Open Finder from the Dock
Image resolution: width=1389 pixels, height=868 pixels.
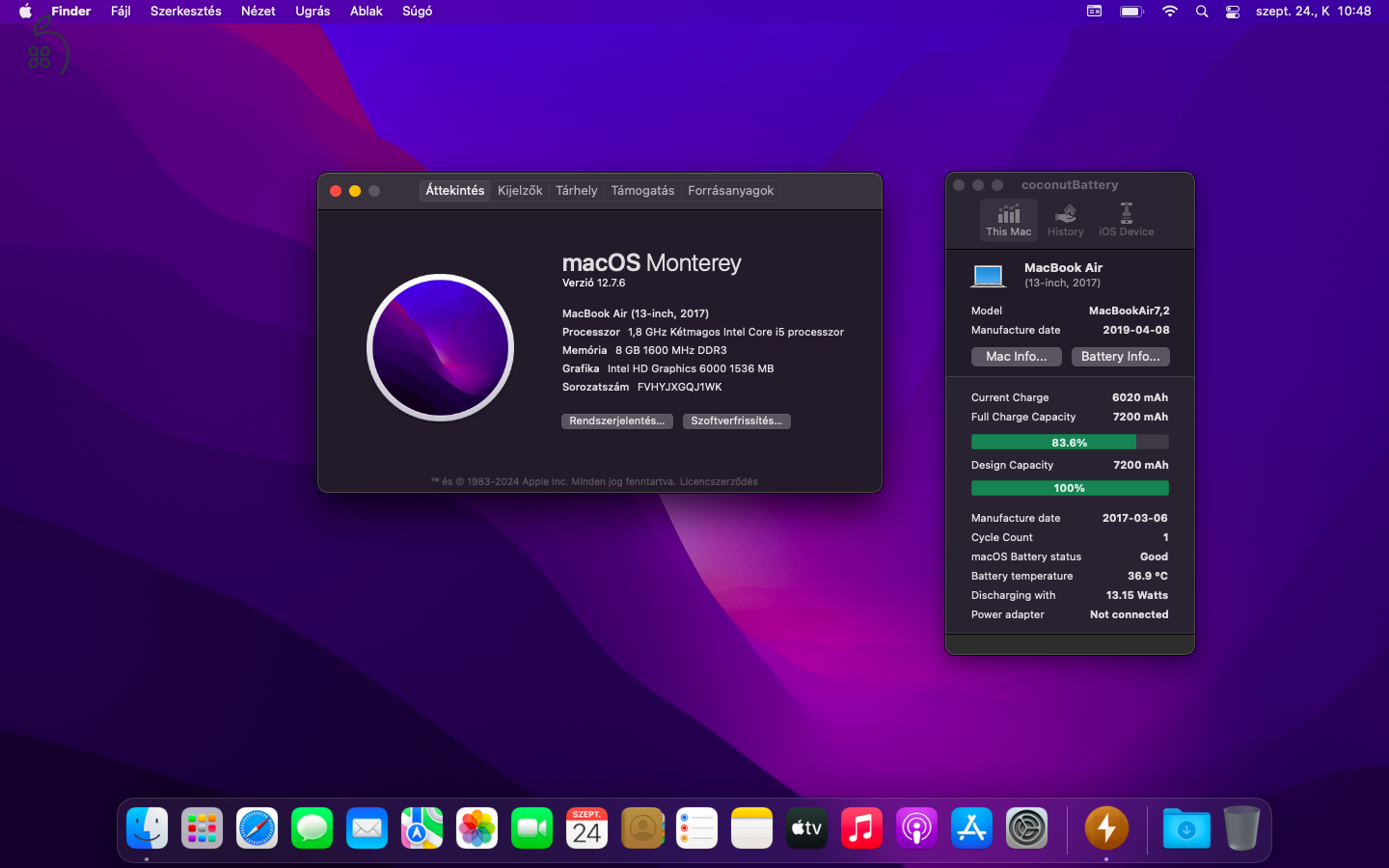pyautogui.click(x=147, y=828)
